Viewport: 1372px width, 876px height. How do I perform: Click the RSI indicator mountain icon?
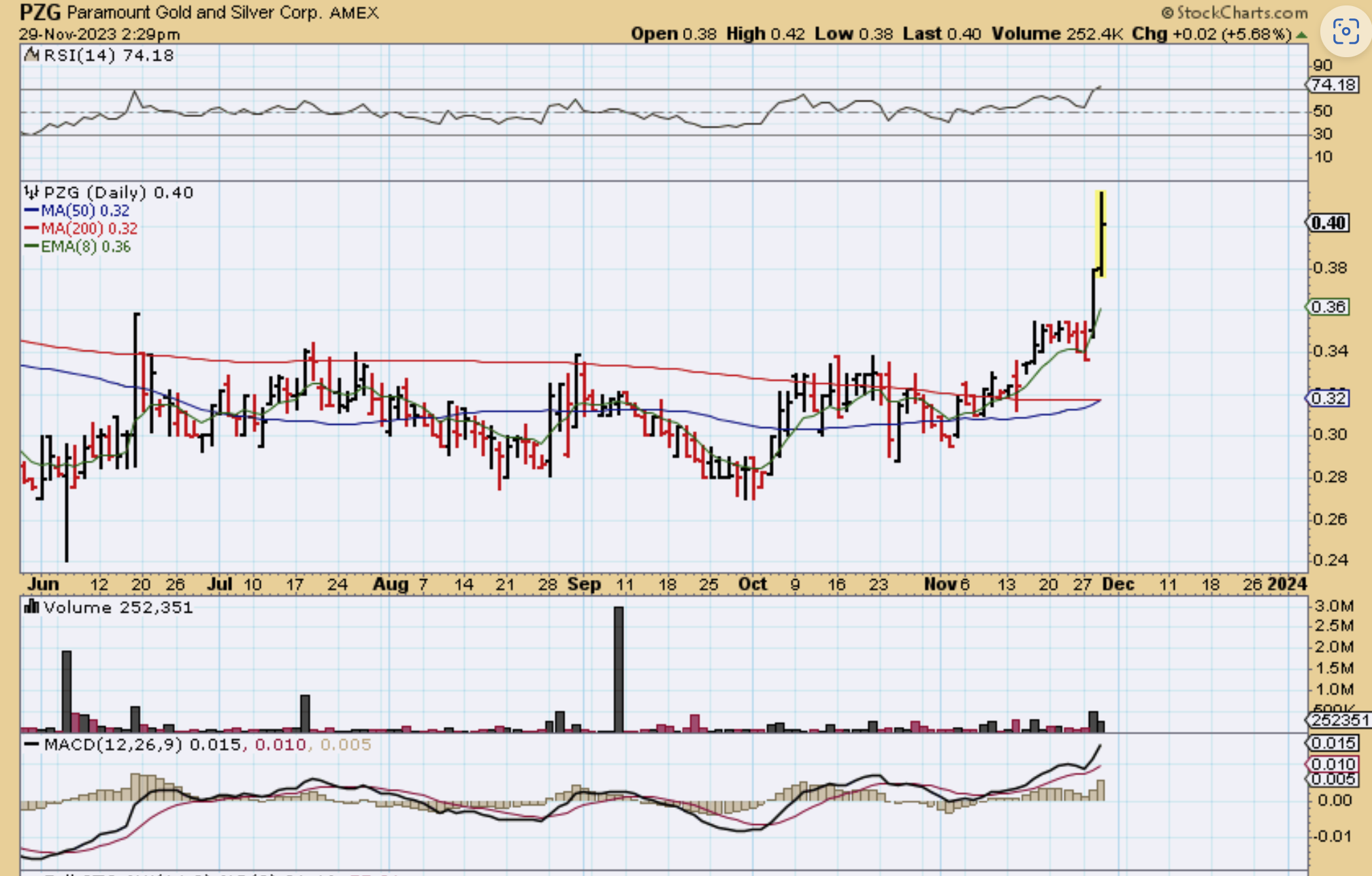[x=31, y=55]
